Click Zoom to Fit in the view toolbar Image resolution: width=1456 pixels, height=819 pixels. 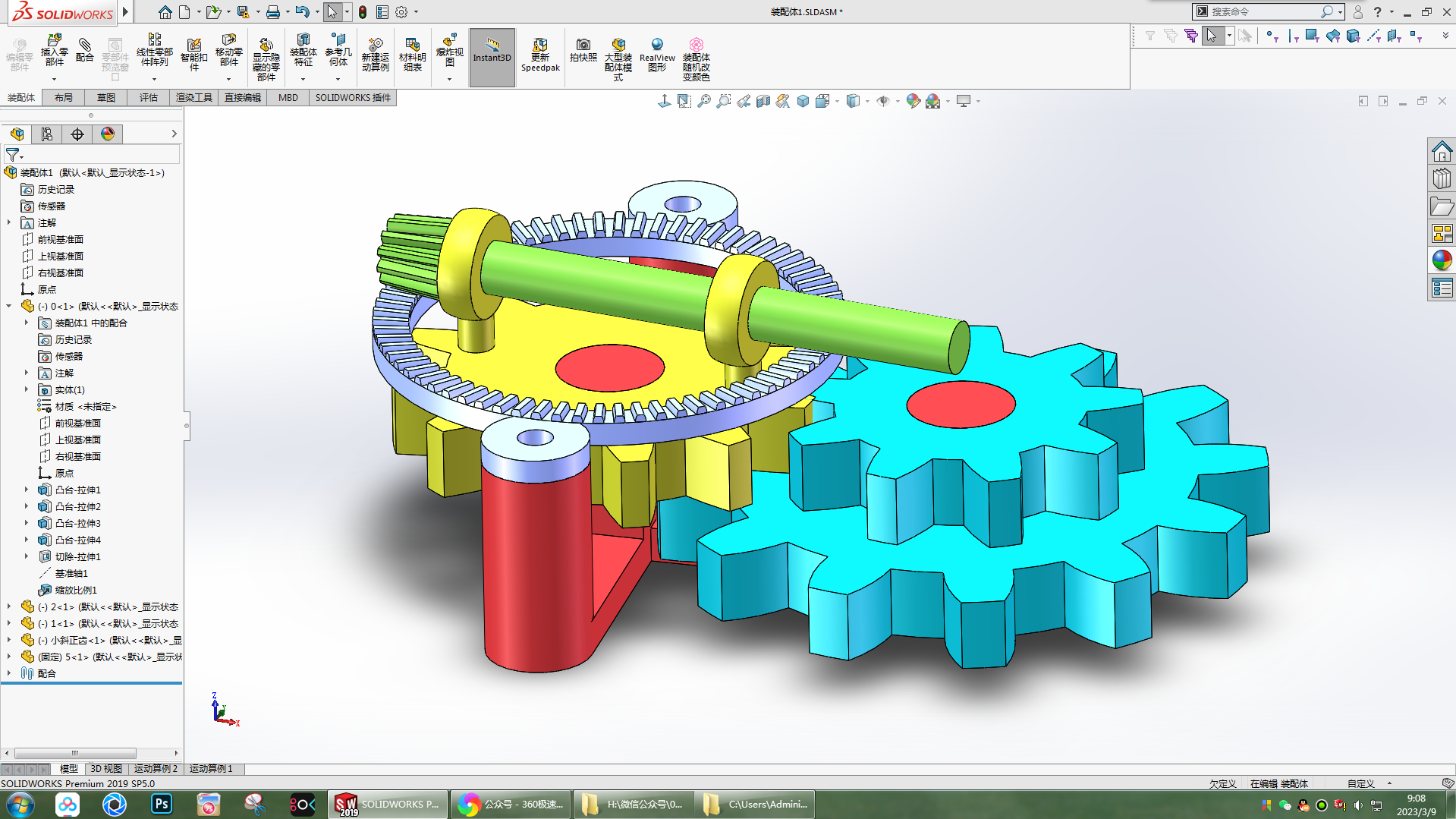click(x=704, y=101)
